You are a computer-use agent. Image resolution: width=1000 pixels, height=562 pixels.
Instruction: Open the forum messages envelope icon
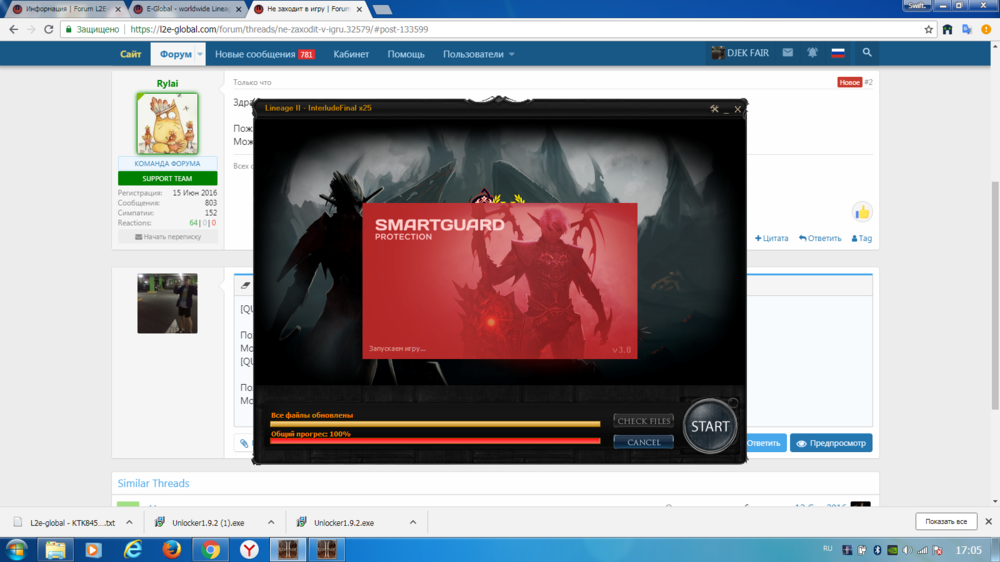point(788,53)
